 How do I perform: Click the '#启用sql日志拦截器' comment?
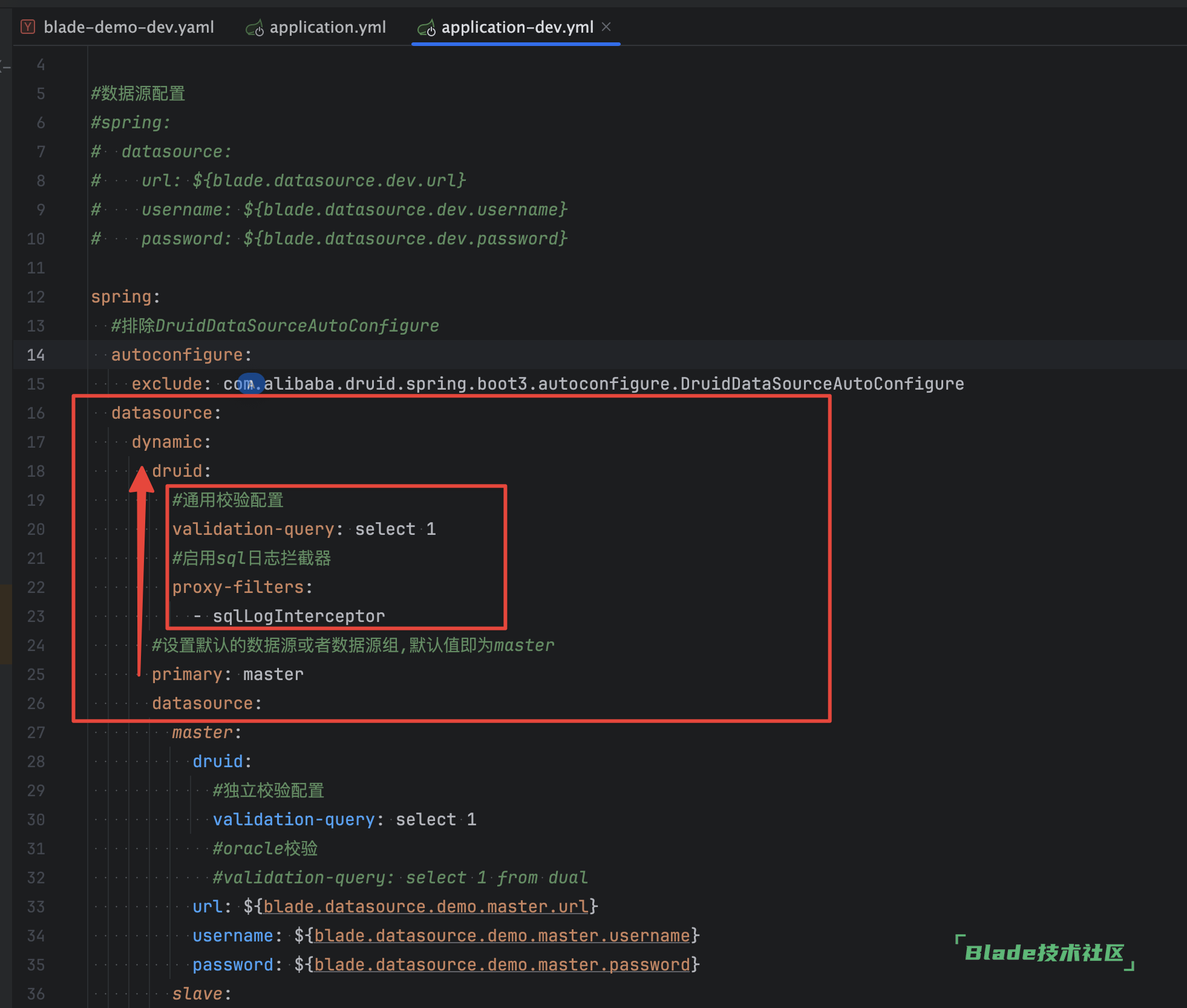252,558
